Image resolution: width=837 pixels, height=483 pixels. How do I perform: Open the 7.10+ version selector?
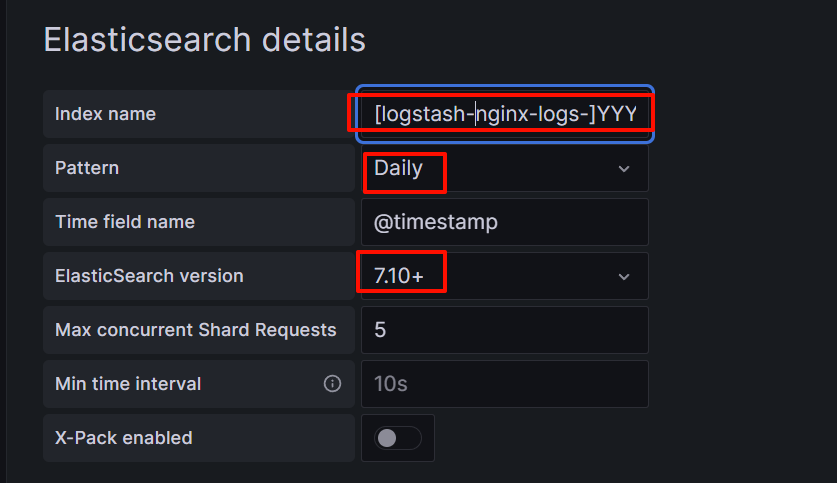coord(504,276)
